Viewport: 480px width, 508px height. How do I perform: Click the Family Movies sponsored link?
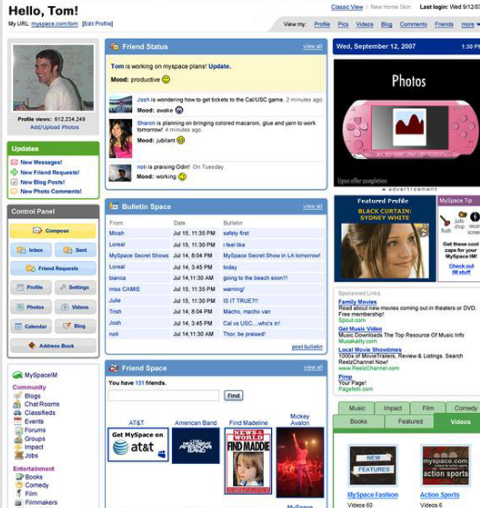[x=357, y=302]
